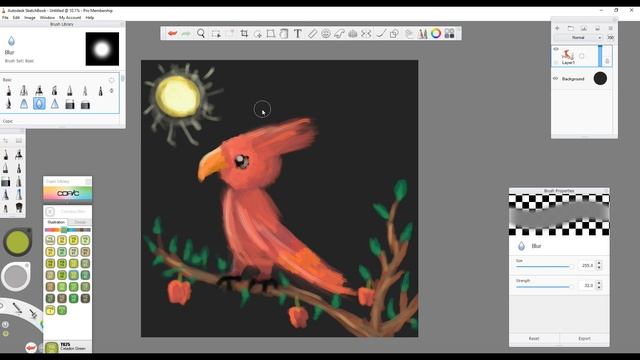
Task: Click the Reset button in Brush Properties
Action: [x=534, y=338]
